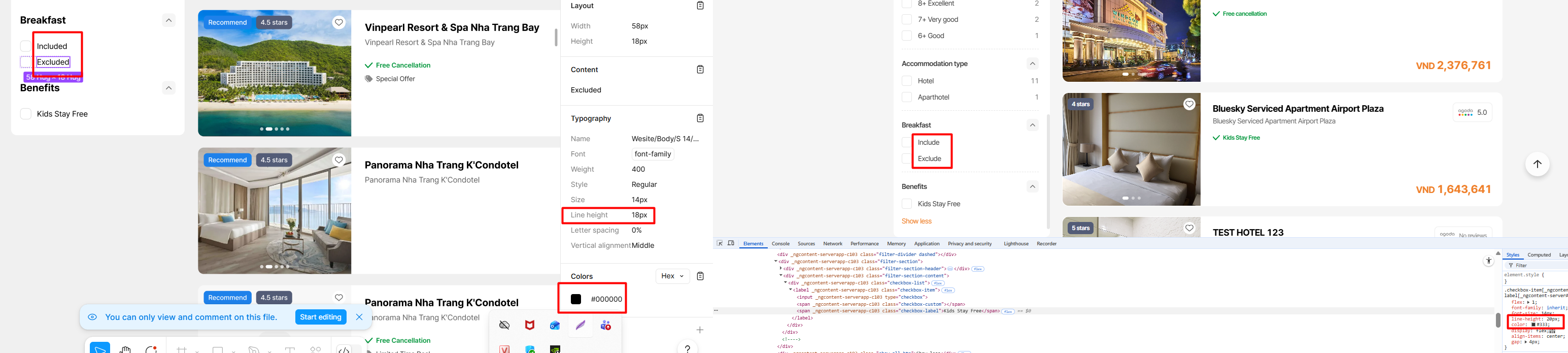Image resolution: width=1568 pixels, height=353 pixels.
Task: Open the Application tab
Action: coord(927,244)
